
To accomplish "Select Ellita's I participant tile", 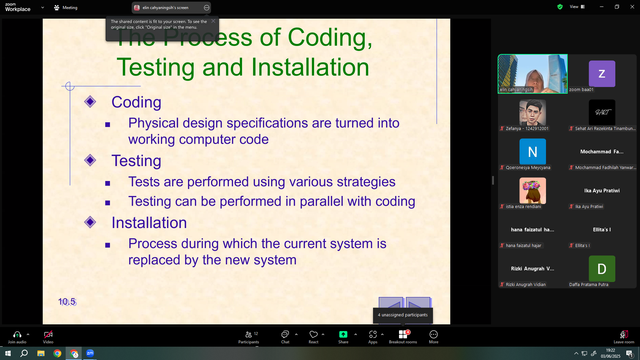I will coord(602,230).
